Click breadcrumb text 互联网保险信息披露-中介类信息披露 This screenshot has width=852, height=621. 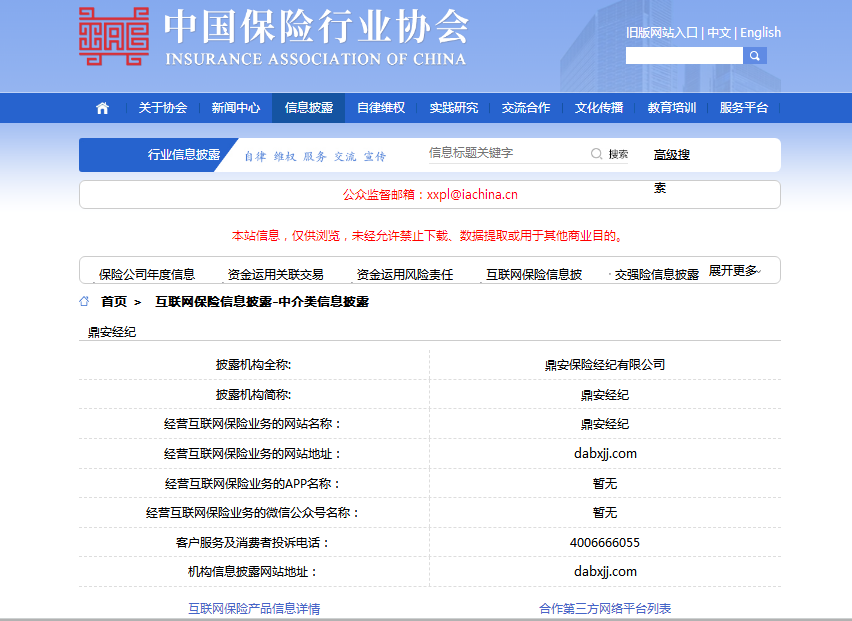click(262, 302)
